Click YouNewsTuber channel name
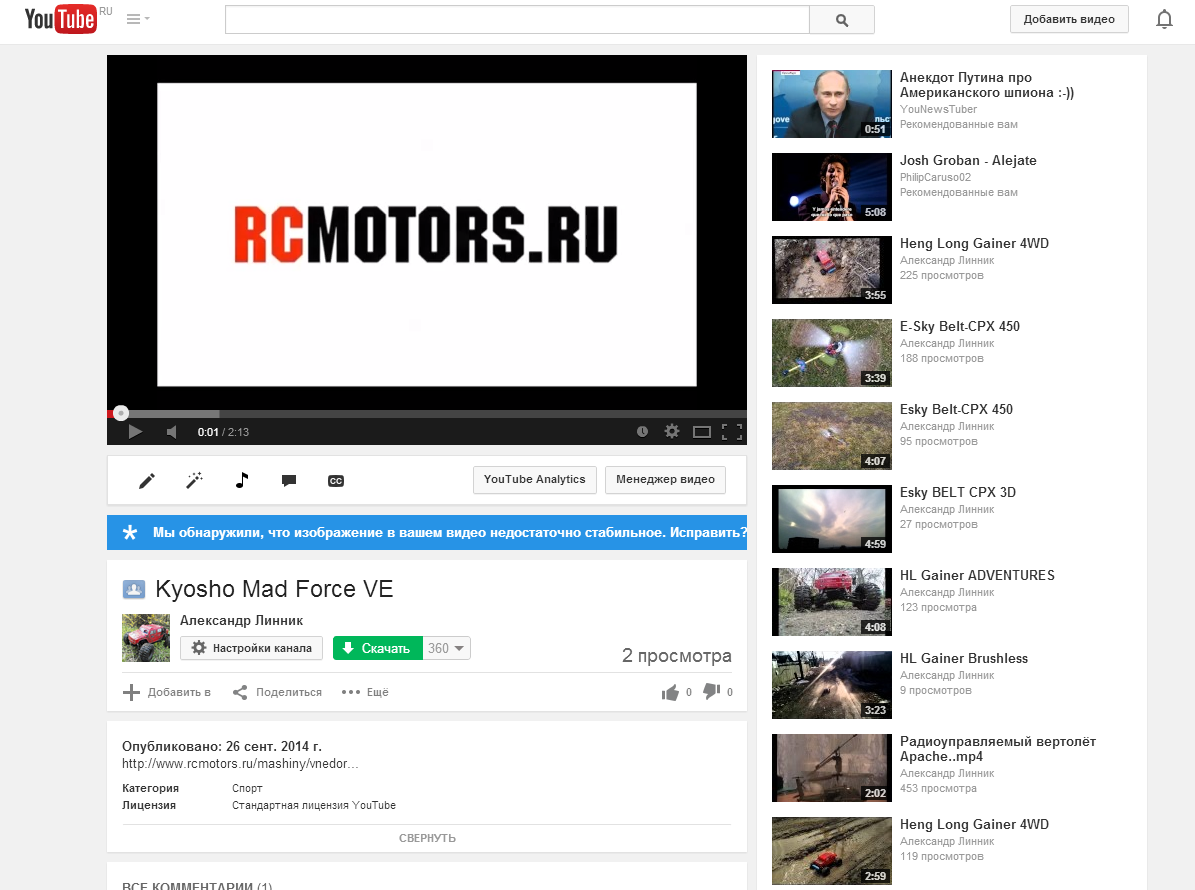 point(938,109)
